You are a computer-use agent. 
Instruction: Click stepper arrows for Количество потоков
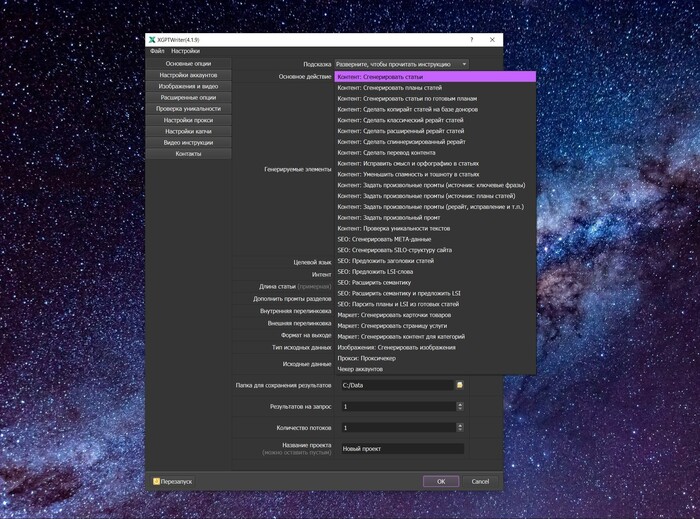click(459, 428)
